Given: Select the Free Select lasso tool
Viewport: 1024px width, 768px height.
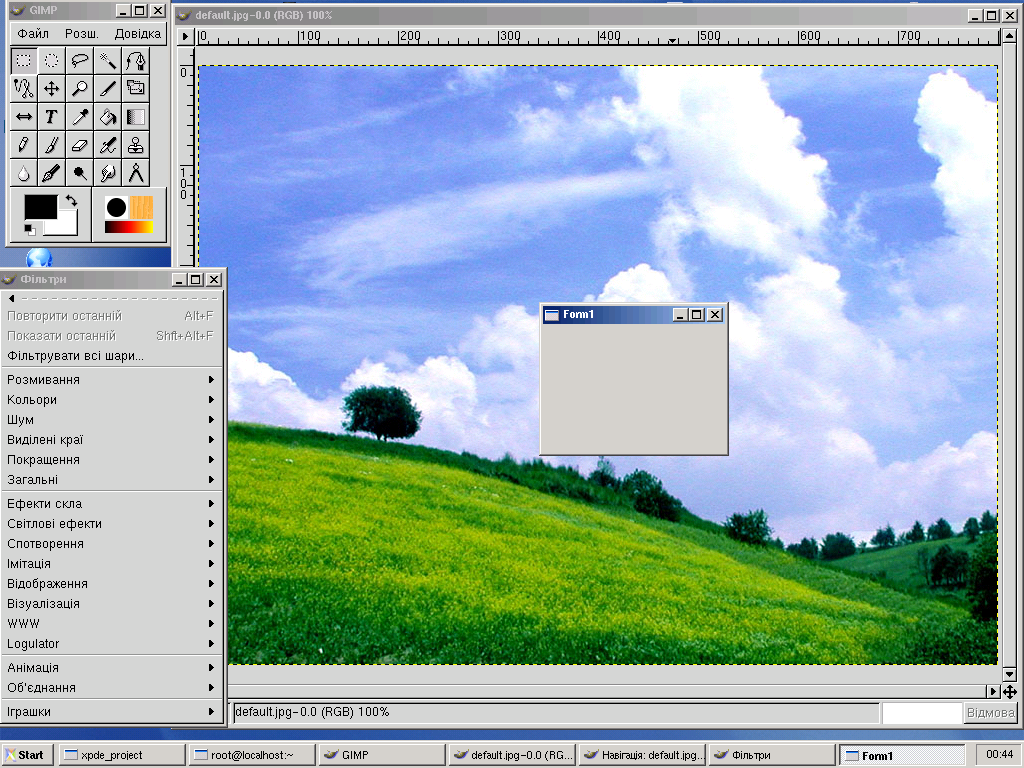Looking at the screenshot, I should point(80,60).
